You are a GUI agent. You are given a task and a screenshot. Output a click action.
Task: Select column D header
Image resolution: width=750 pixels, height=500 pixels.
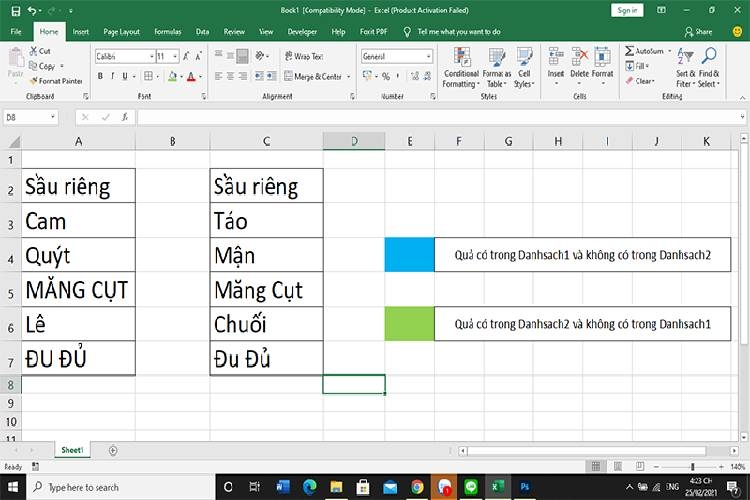[x=354, y=141]
